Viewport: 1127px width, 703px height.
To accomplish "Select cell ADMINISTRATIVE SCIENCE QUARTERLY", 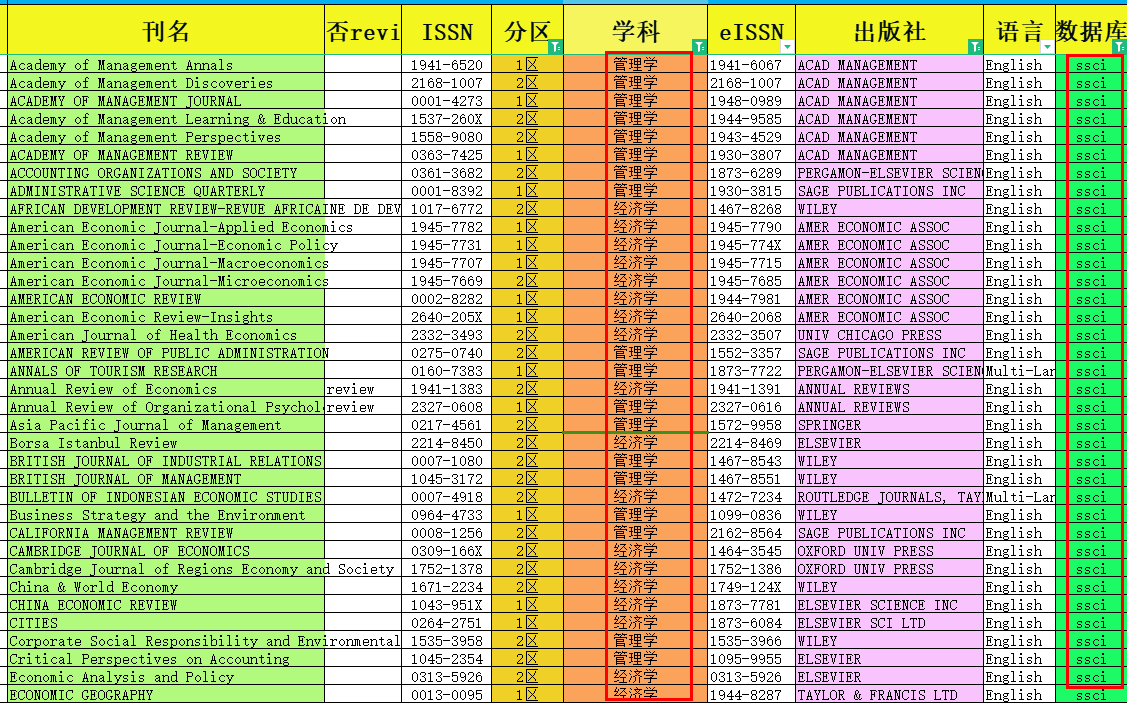I will [166, 190].
